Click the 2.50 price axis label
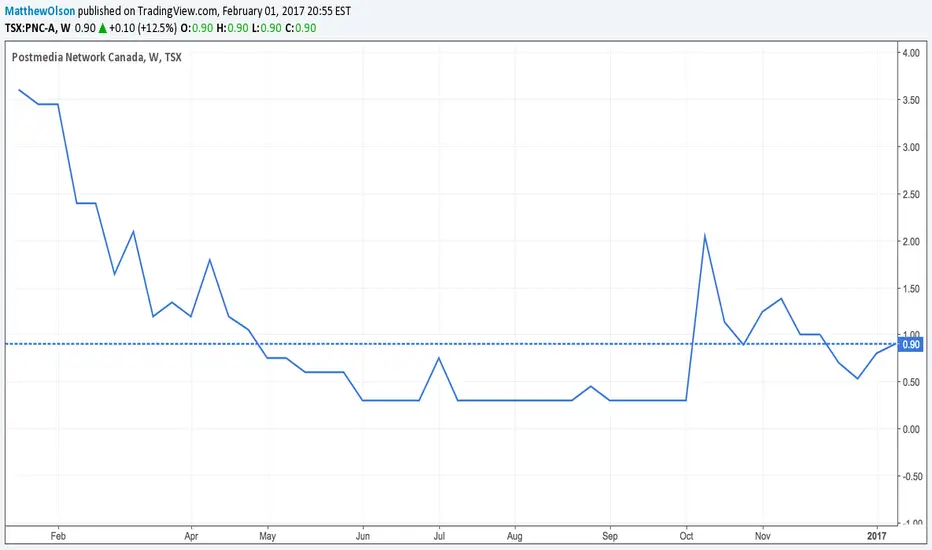This screenshot has height=550, width=932. point(911,194)
